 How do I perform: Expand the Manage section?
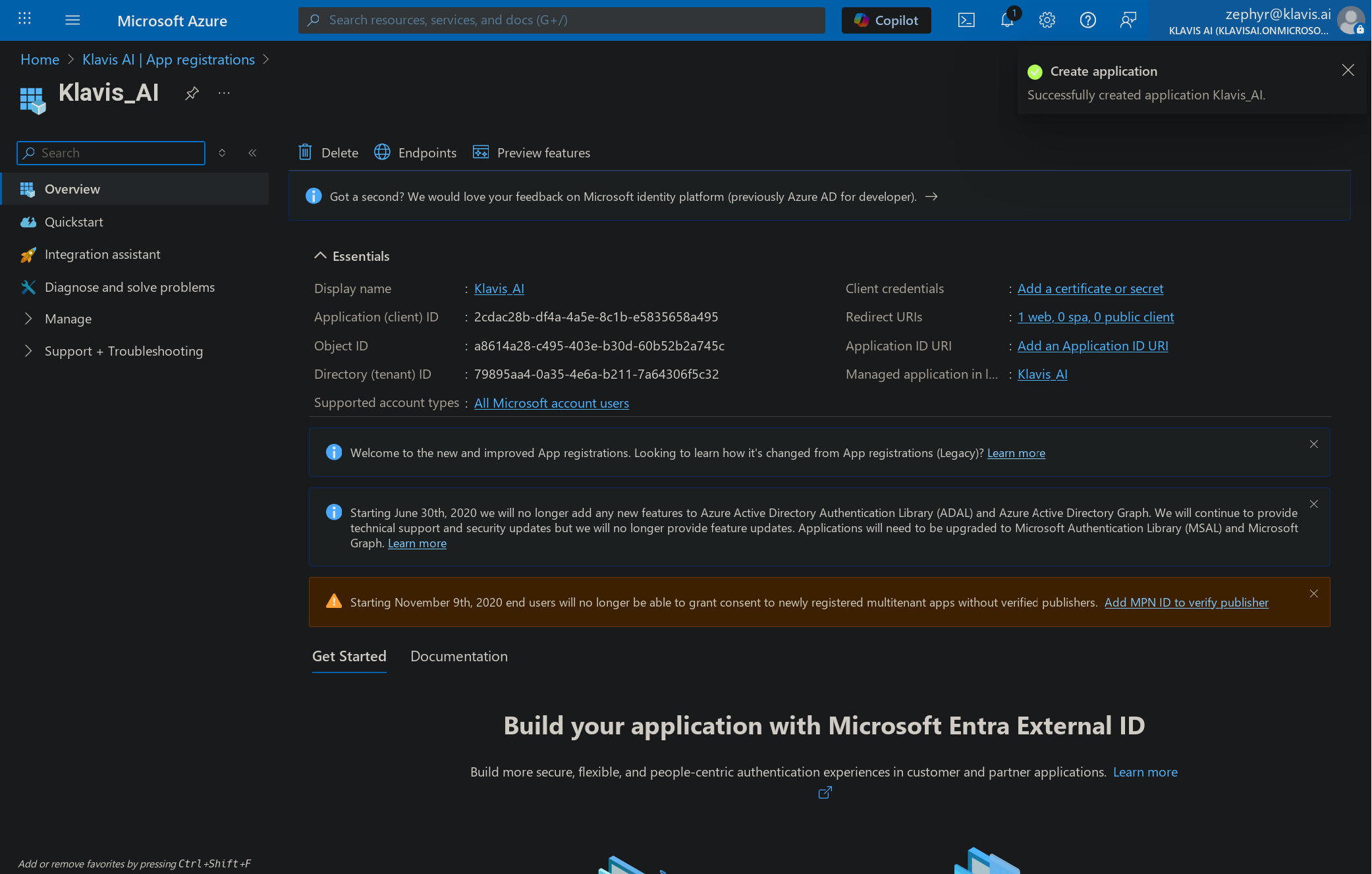(x=69, y=319)
